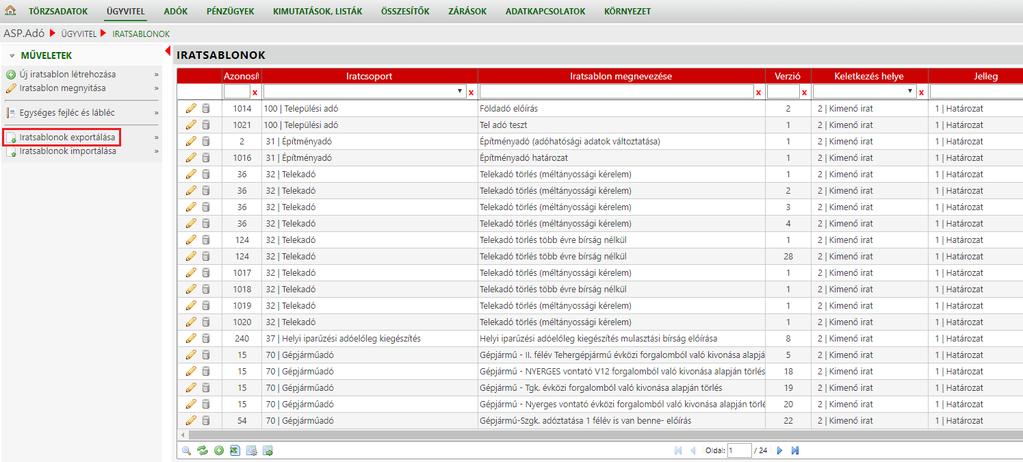The height and width of the screenshot is (462, 1023).
Task: Open the Iratcsoport filter dropdown
Action: click(x=460, y=92)
